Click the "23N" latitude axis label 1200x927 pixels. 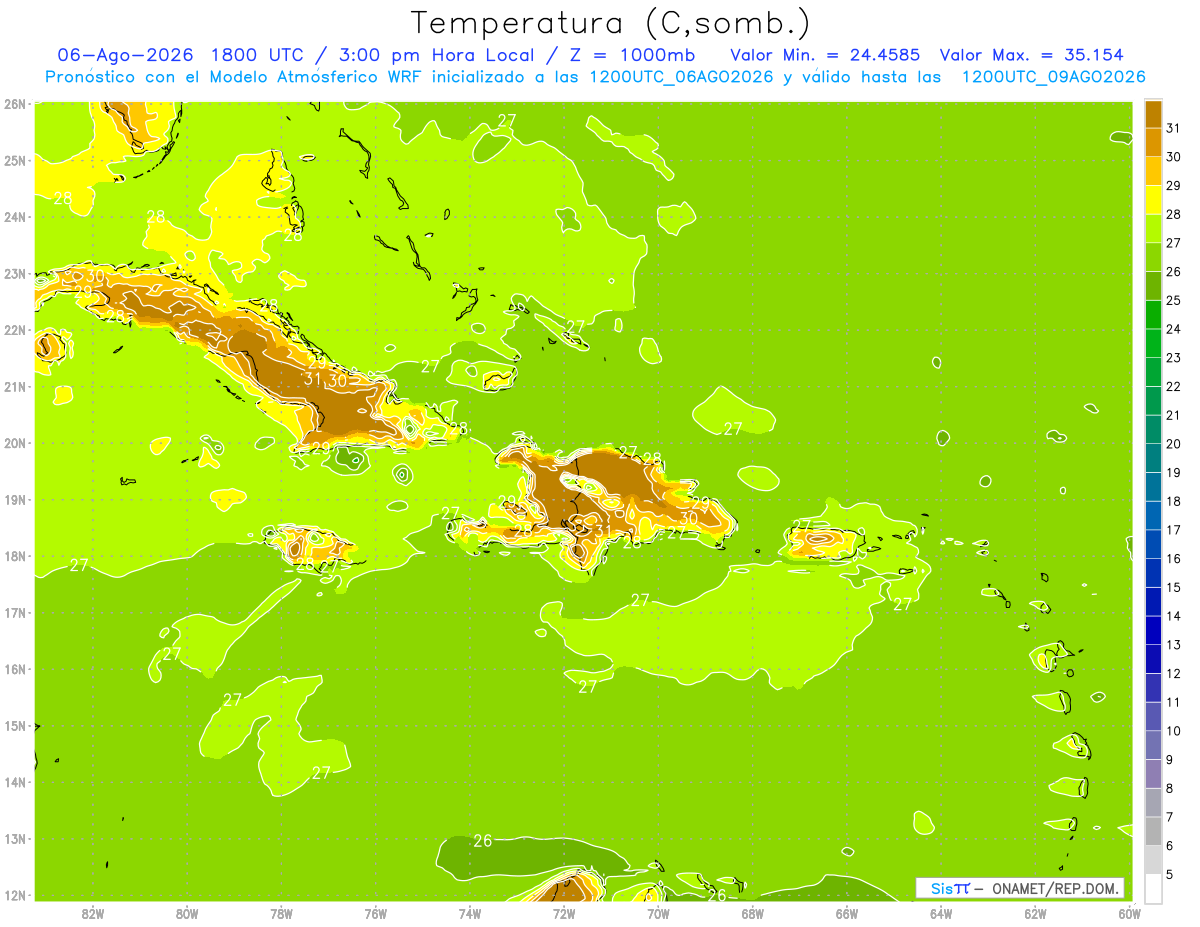(x=15, y=273)
